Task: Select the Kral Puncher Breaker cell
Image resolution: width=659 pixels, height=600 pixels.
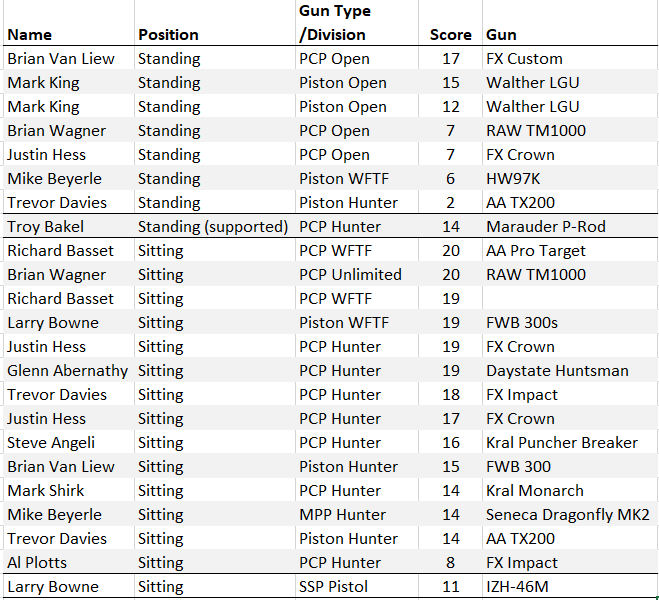Action: (x=570, y=442)
